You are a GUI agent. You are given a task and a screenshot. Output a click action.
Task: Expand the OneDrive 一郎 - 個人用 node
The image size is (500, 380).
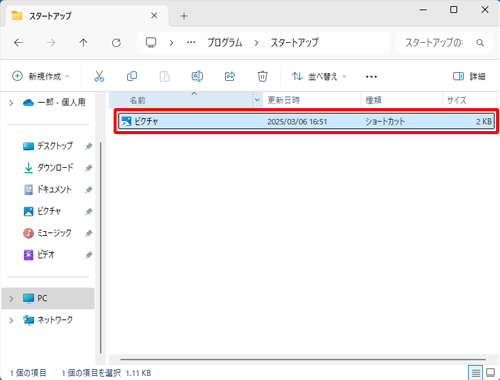11,103
